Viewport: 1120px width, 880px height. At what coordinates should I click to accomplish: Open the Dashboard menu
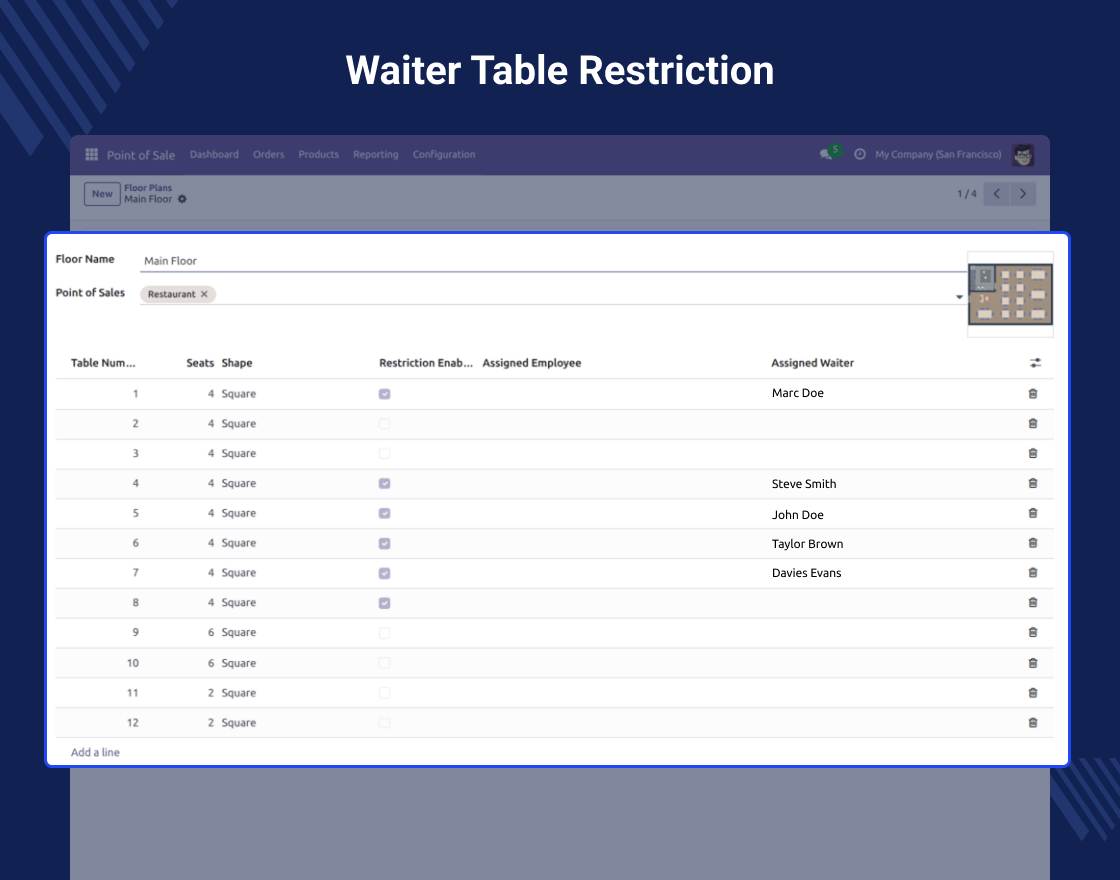click(x=214, y=154)
